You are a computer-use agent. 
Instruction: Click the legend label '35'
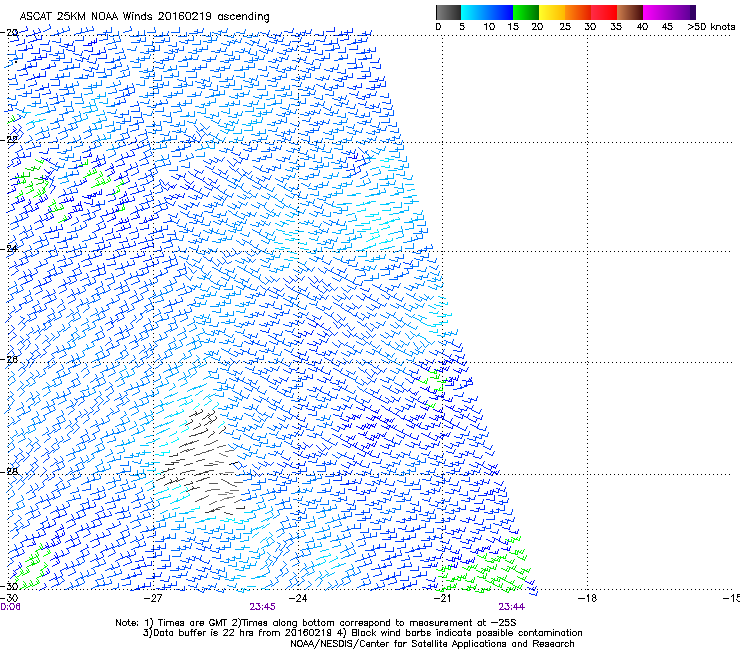click(x=616, y=27)
